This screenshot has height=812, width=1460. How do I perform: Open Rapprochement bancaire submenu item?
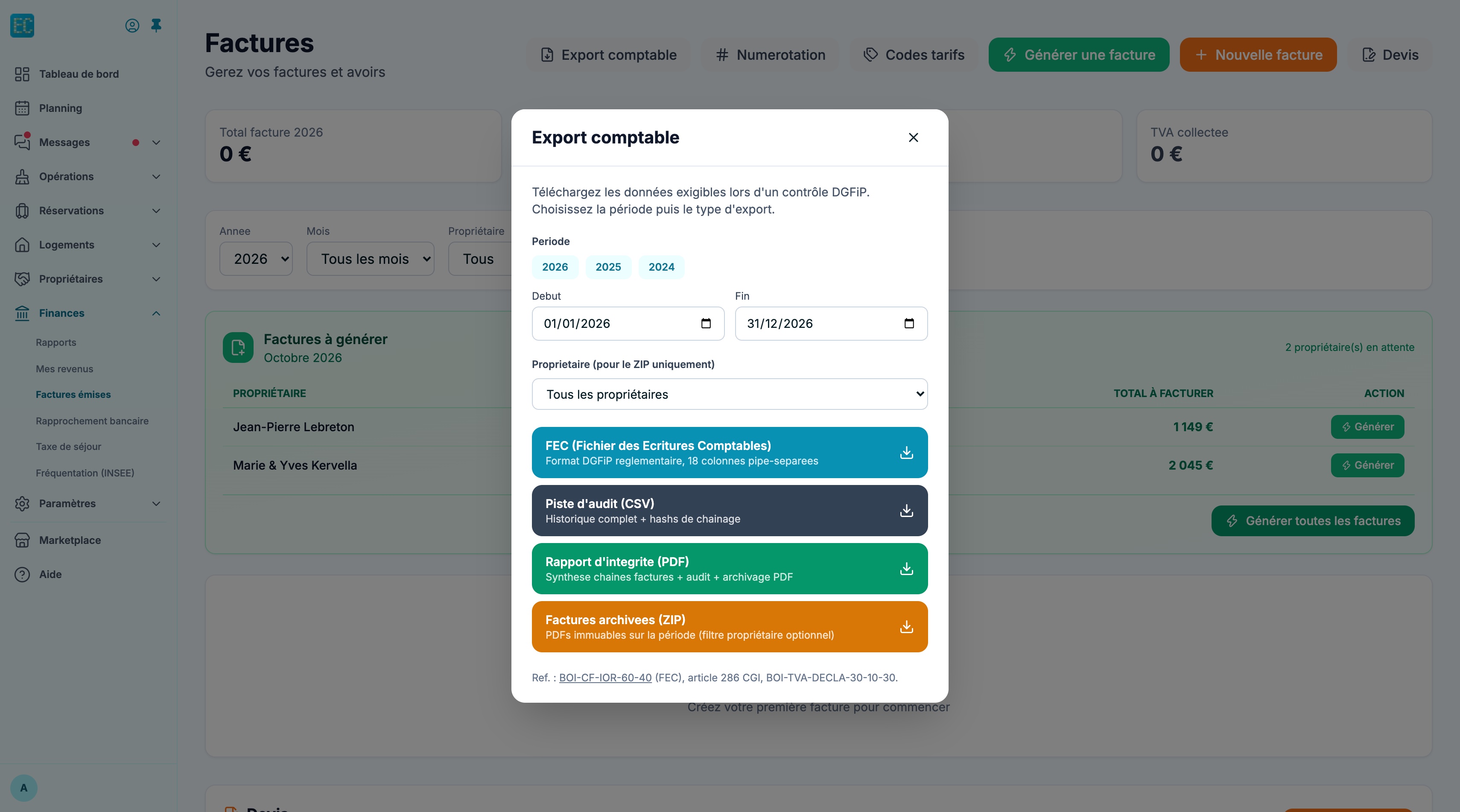[92, 421]
